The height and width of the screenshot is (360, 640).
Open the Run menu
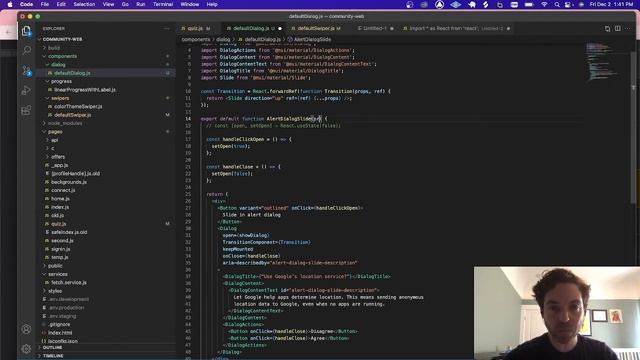pos(141,4)
